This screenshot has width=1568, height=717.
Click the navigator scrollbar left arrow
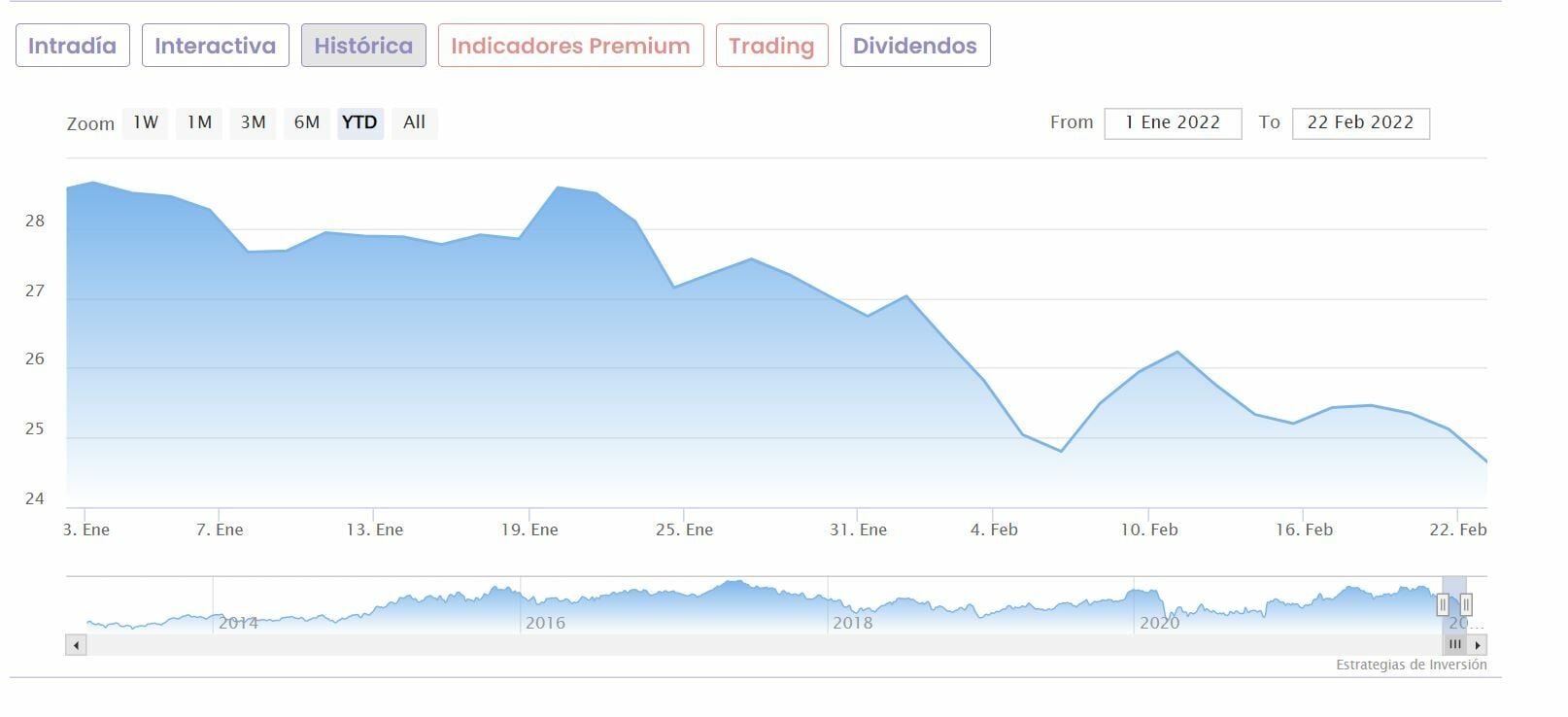[76, 645]
